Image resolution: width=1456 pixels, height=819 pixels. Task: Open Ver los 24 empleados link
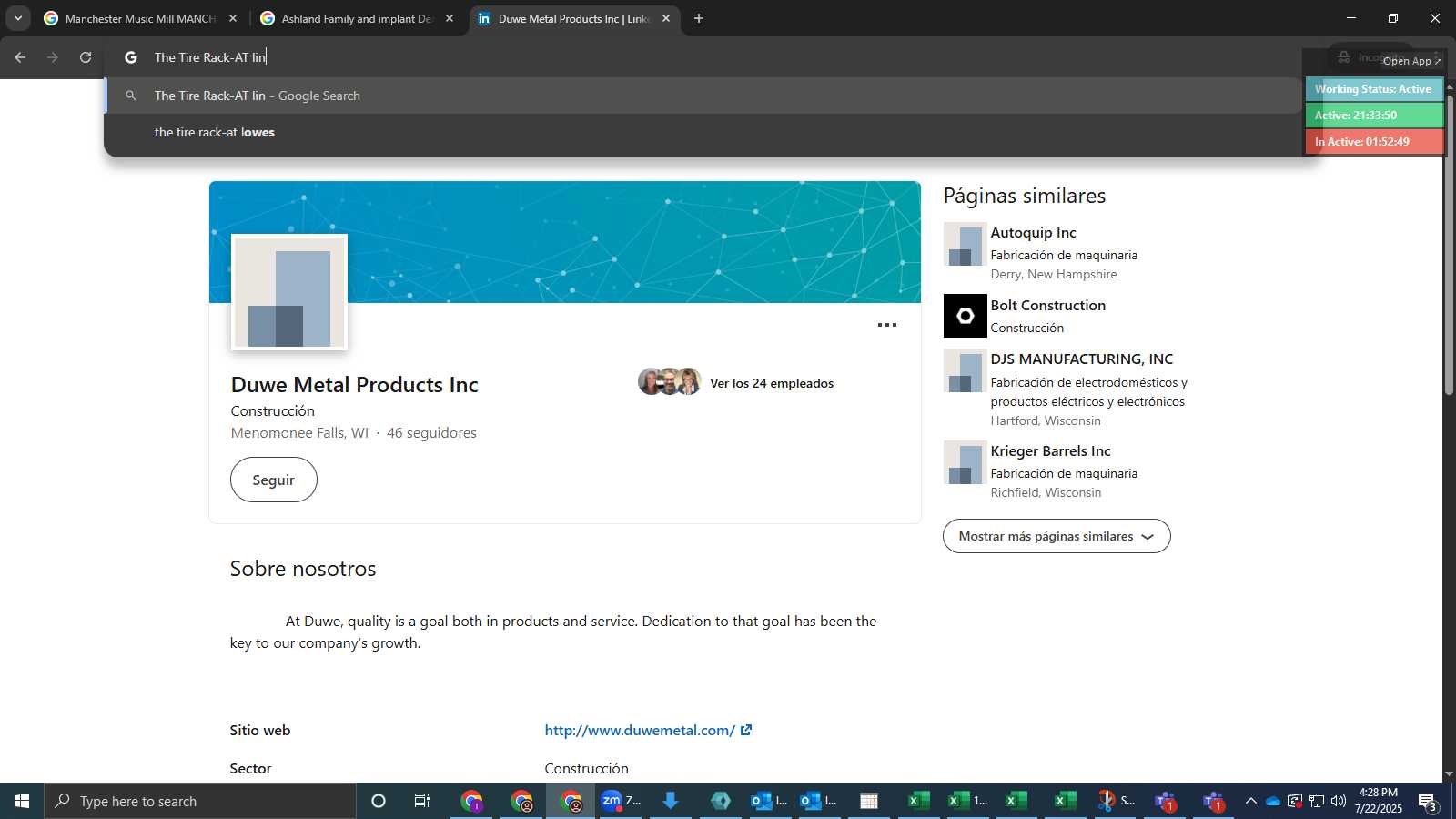tap(772, 383)
